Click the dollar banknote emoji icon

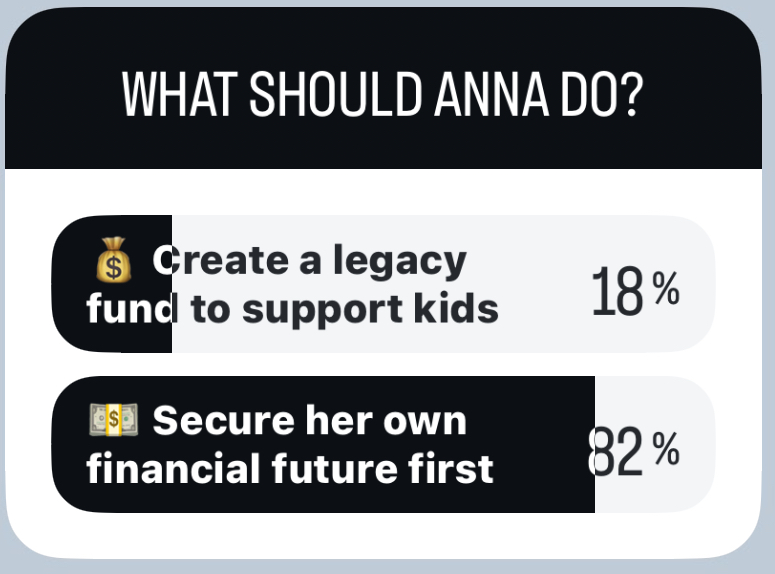(112, 420)
